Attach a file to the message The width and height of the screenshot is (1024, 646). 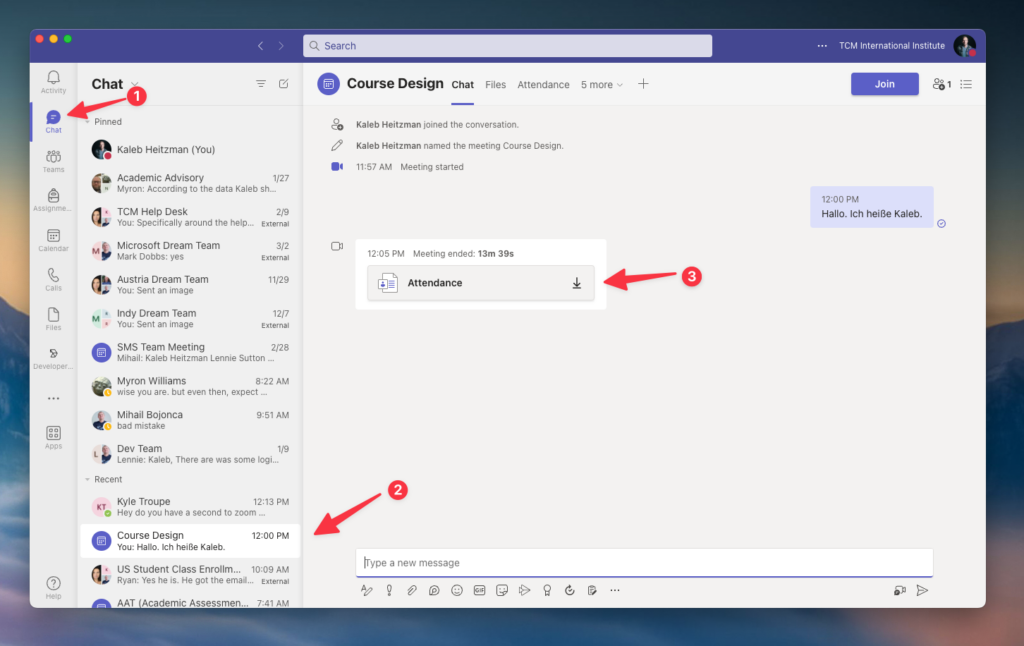(x=411, y=590)
